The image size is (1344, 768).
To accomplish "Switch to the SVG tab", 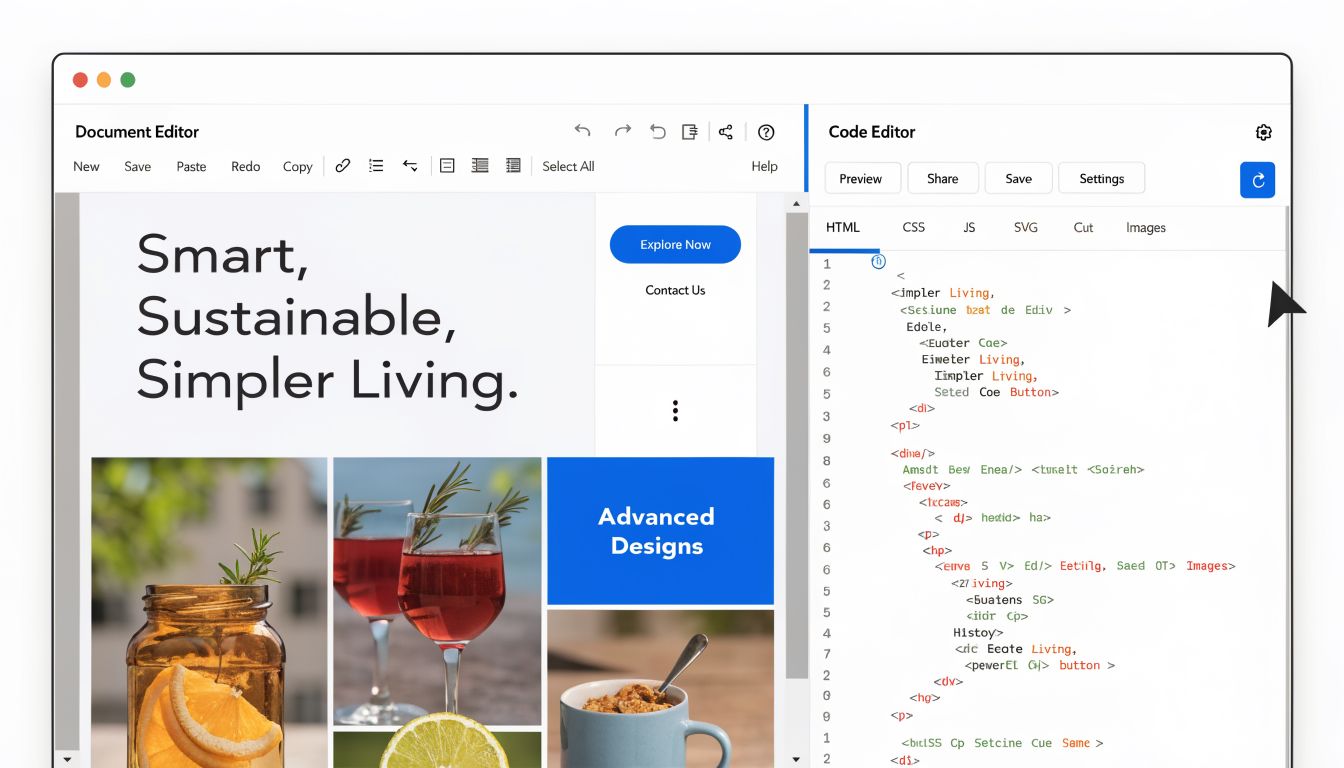I will pos(1025,228).
